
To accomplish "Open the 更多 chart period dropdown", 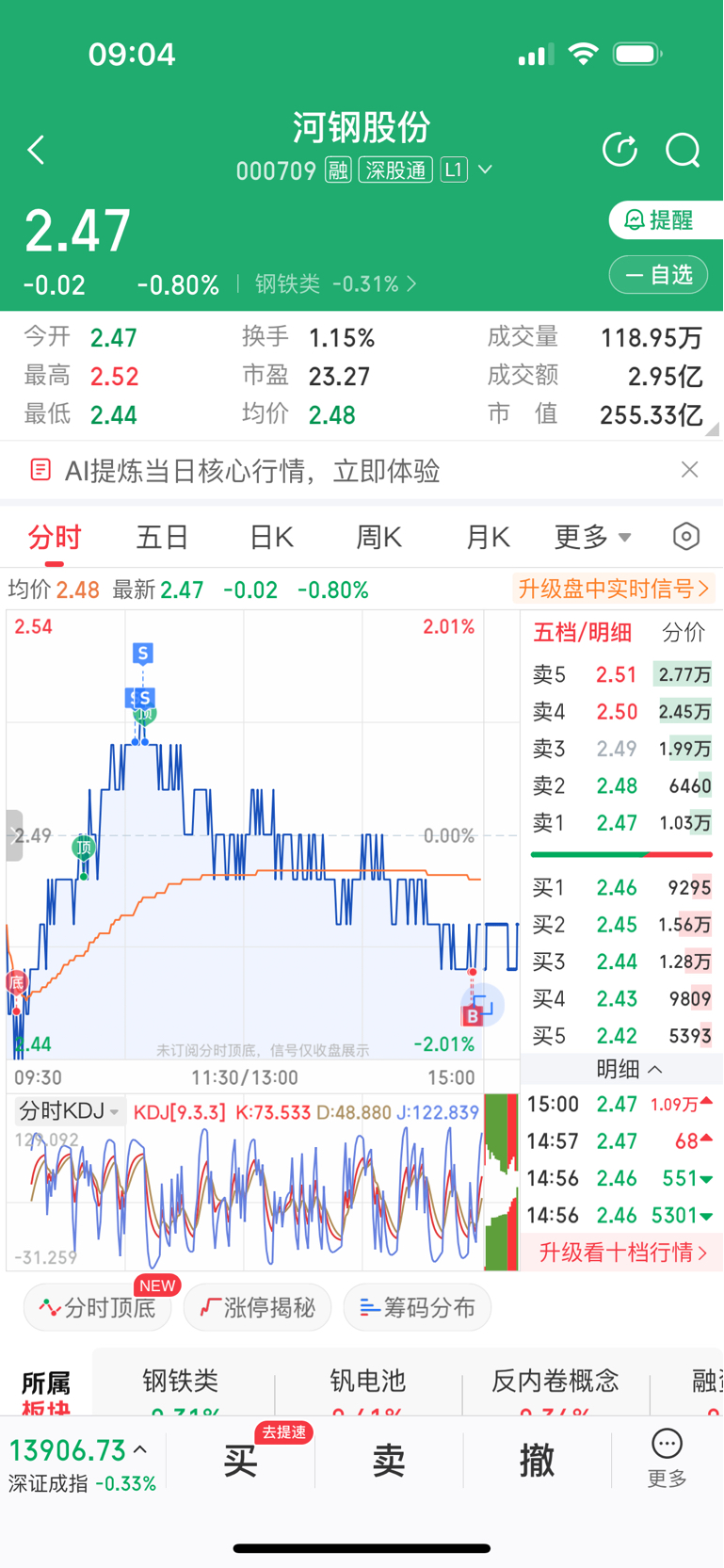I will pyautogui.click(x=593, y=538).
